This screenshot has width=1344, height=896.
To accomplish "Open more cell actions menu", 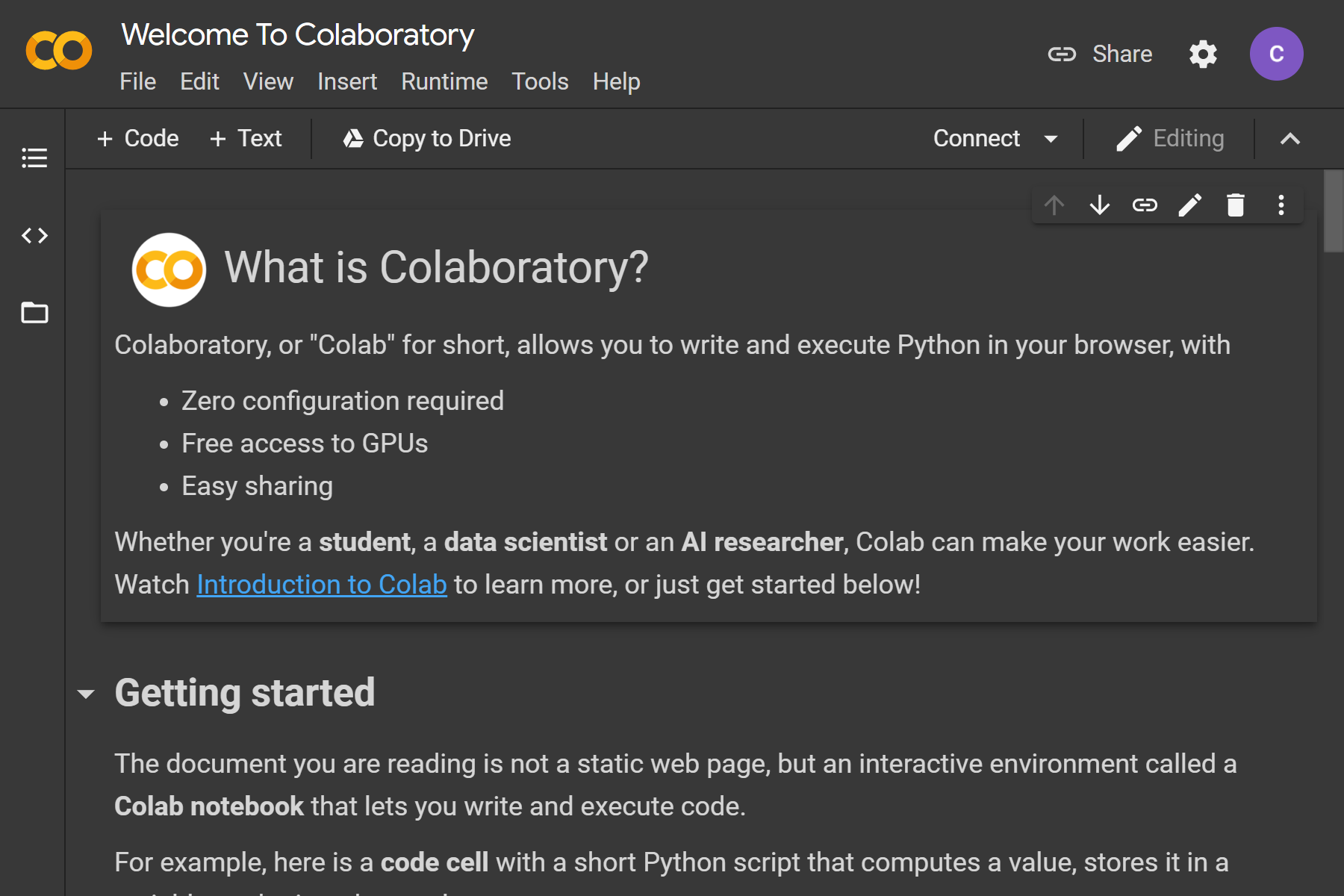I will [x=1281, y=205].
